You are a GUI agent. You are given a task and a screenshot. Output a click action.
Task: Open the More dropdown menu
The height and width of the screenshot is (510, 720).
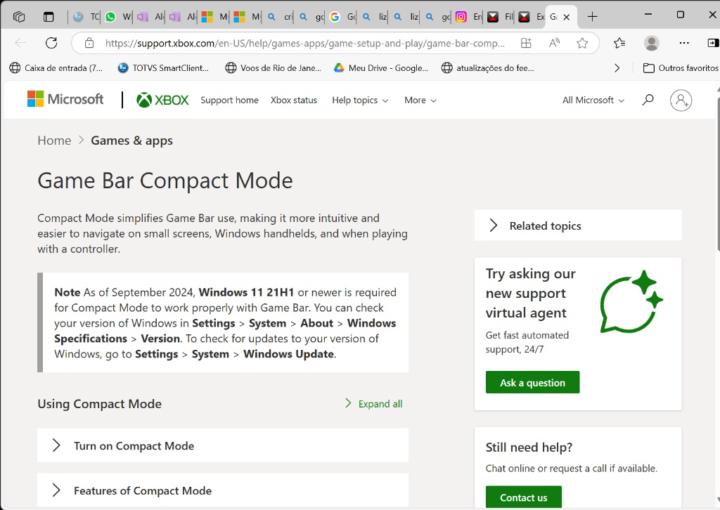[420, 100]
